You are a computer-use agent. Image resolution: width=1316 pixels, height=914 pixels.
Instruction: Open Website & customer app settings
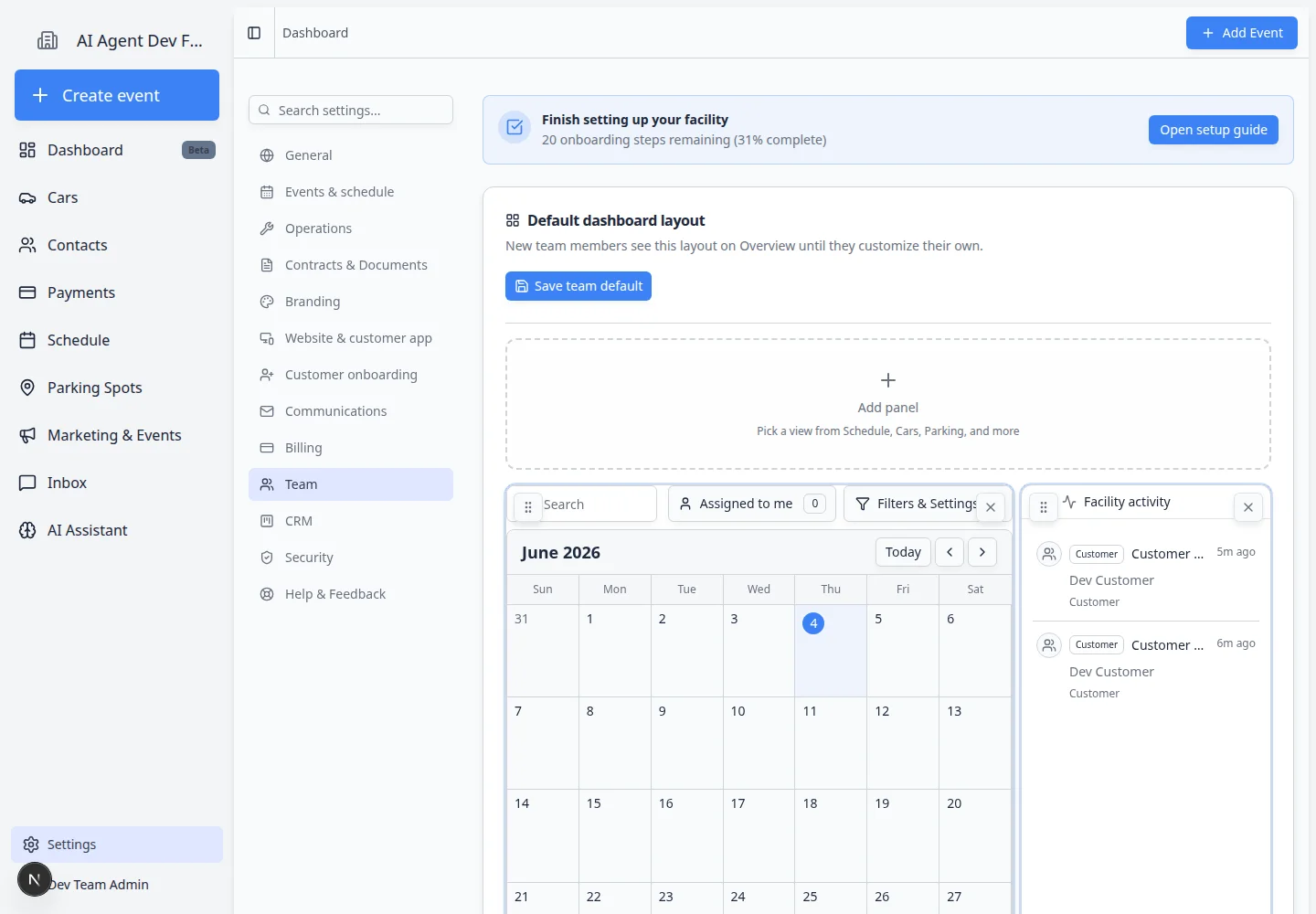[x=351, y=338]
